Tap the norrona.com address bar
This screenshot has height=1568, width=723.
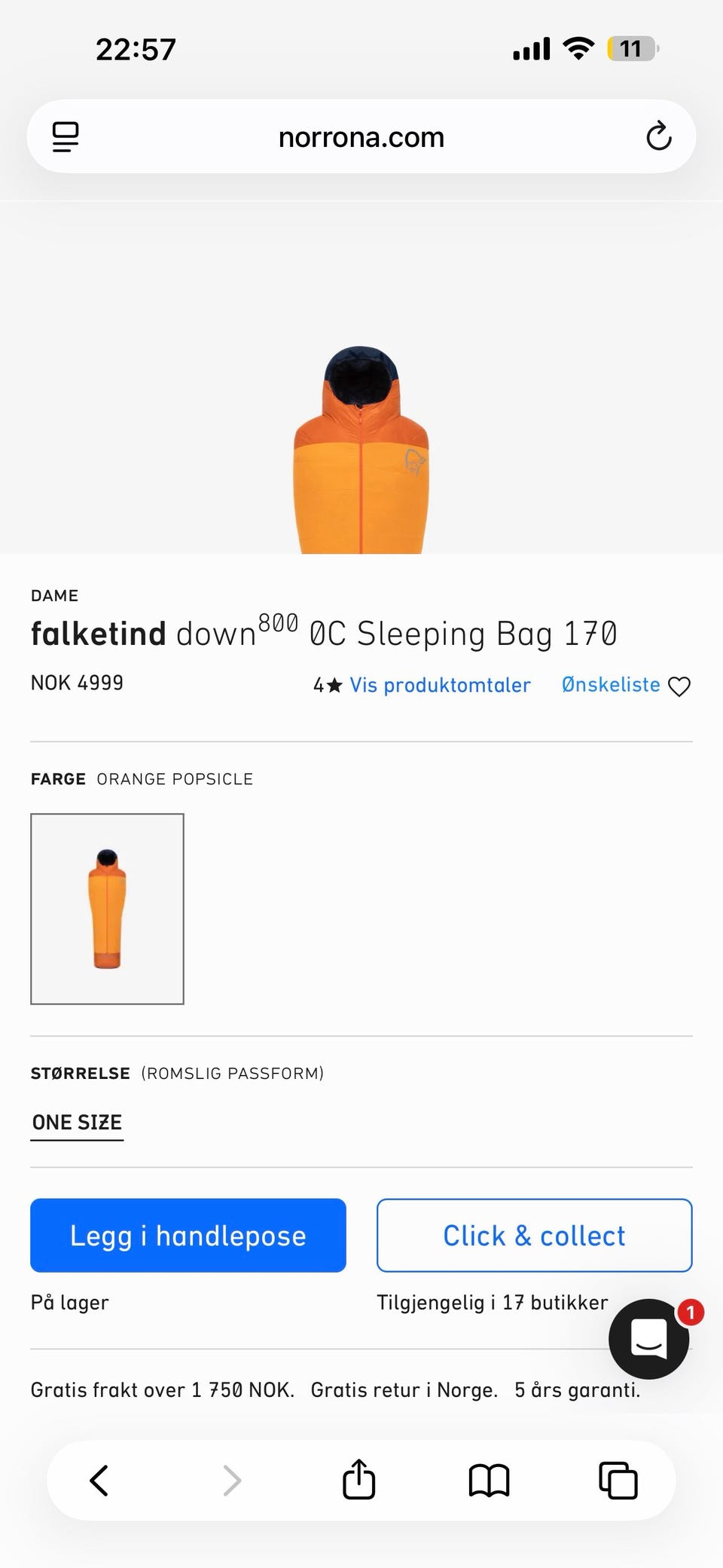pyautogui.click(x=361, y=137)
